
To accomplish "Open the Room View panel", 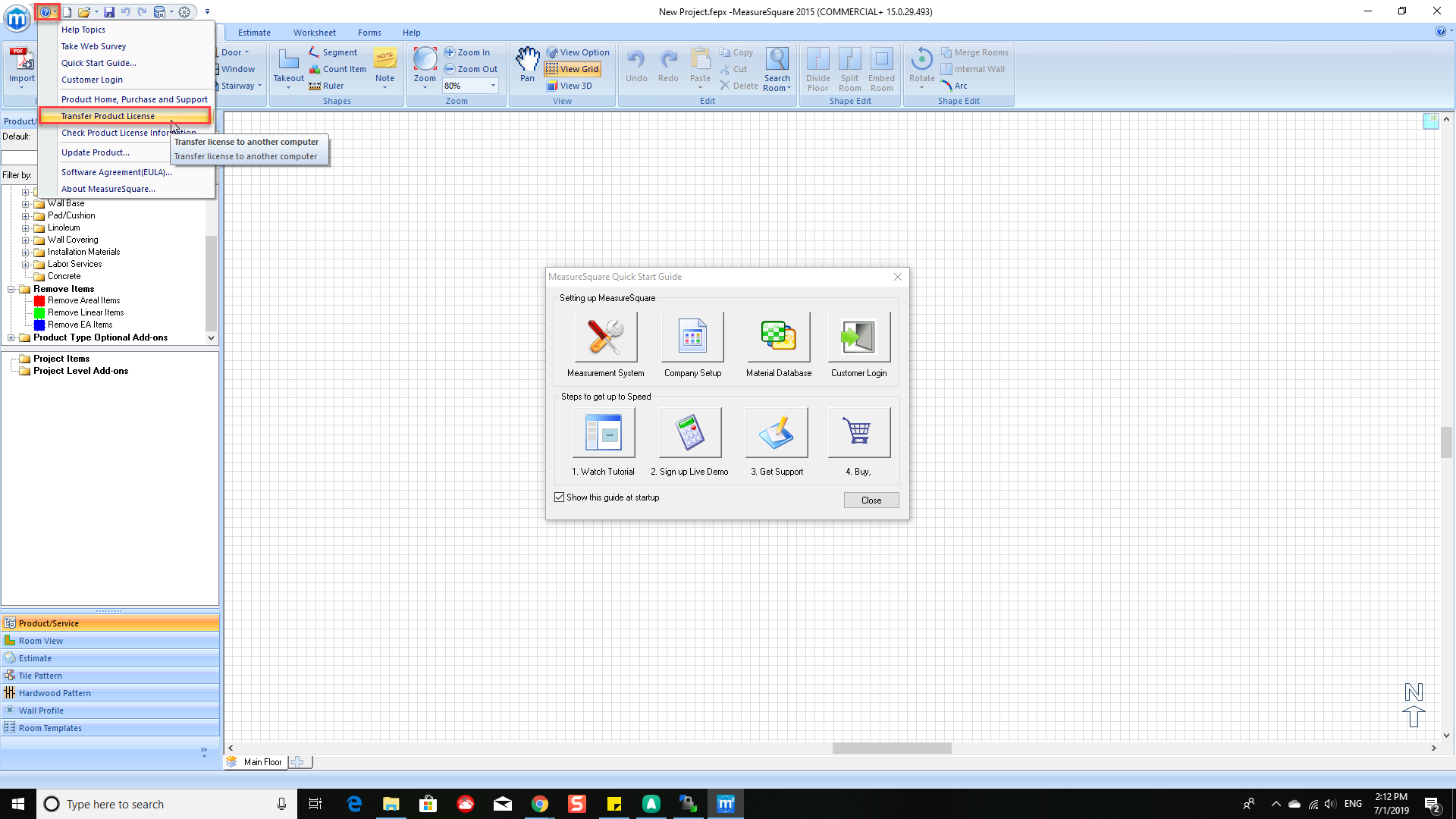I will coord(41,641).
